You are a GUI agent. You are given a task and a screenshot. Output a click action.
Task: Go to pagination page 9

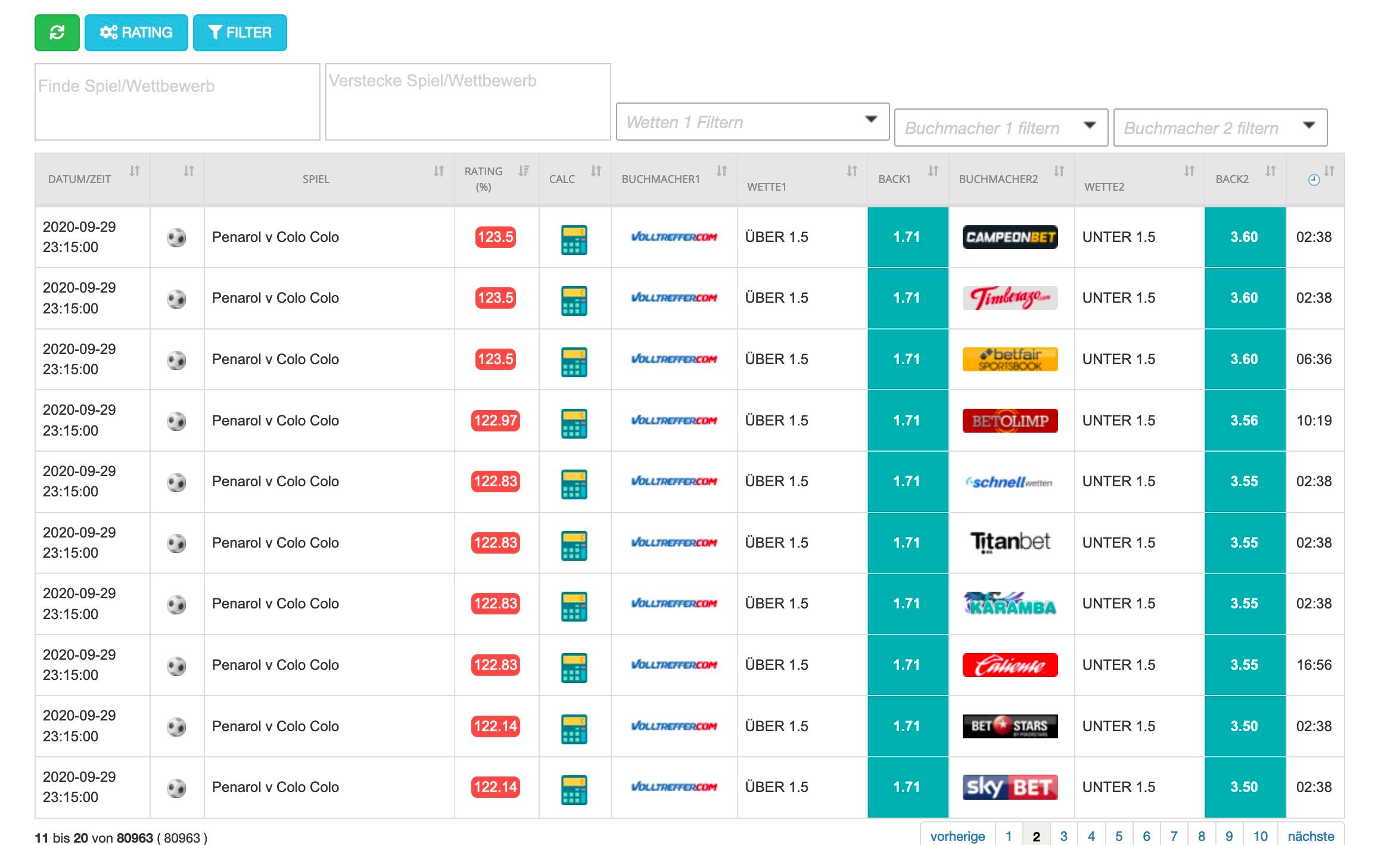tap(1230, 836)
